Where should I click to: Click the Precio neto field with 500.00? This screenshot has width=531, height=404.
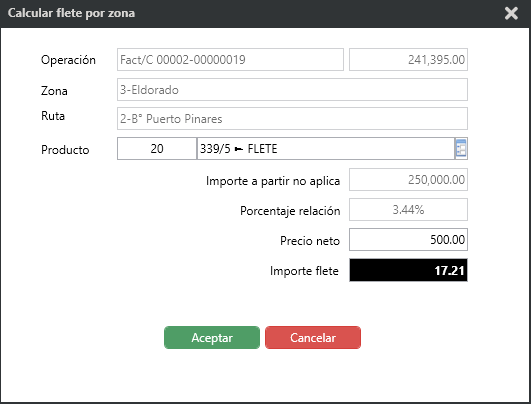click(408, 239)
